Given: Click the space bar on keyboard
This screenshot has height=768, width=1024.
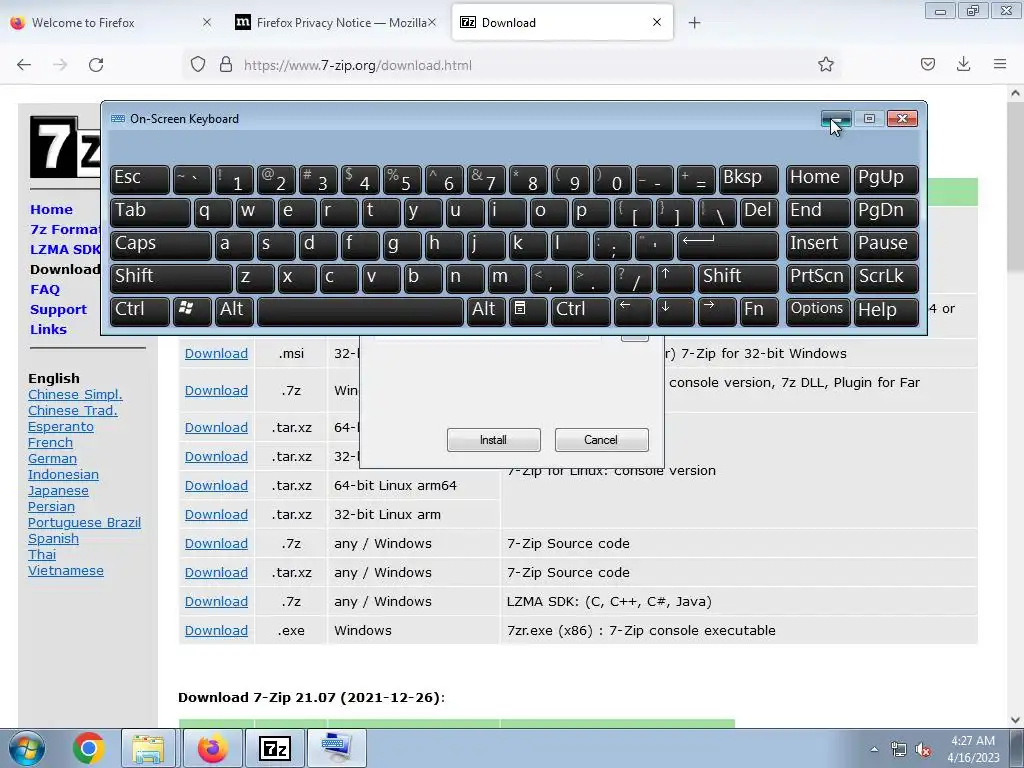Looking at the screenshot, I should tap(360, 310).
